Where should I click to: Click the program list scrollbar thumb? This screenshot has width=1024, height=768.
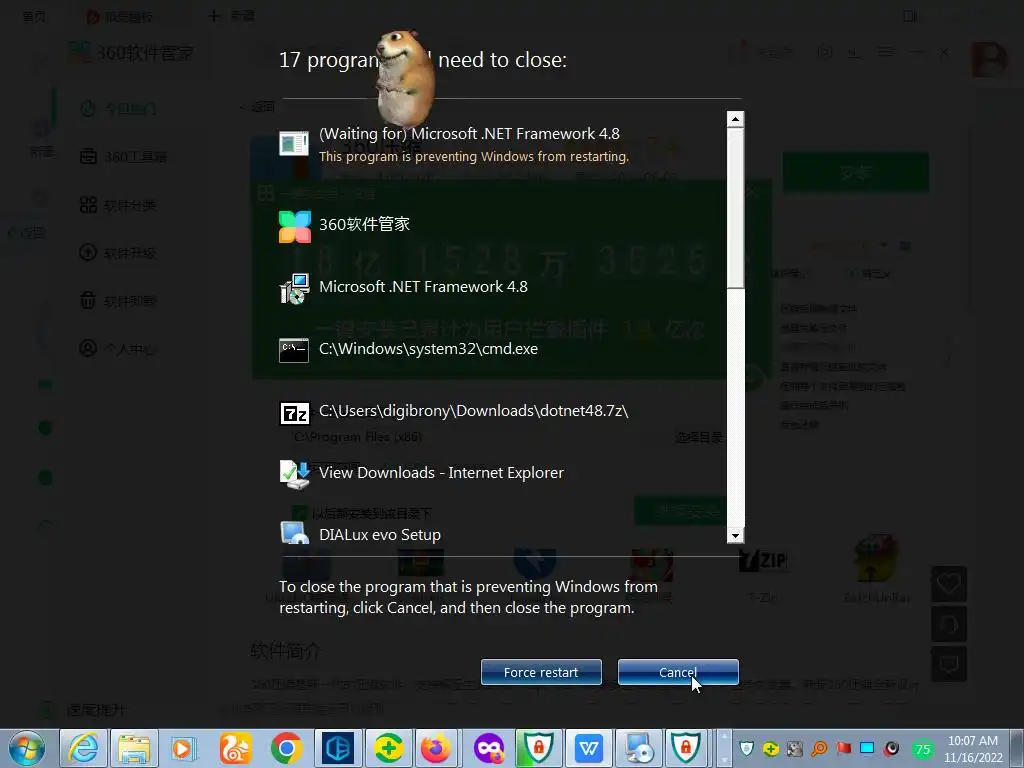pos(735,208)
